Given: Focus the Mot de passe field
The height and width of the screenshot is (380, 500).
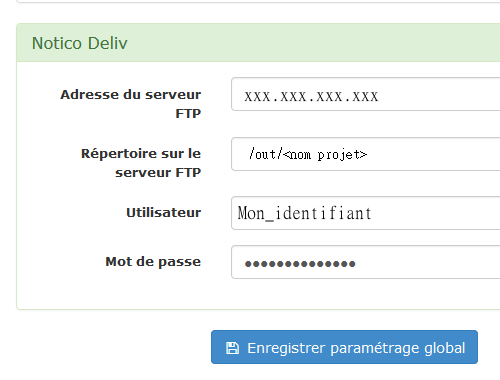Looking at the screenshot, I should click(x=366, y=262).
